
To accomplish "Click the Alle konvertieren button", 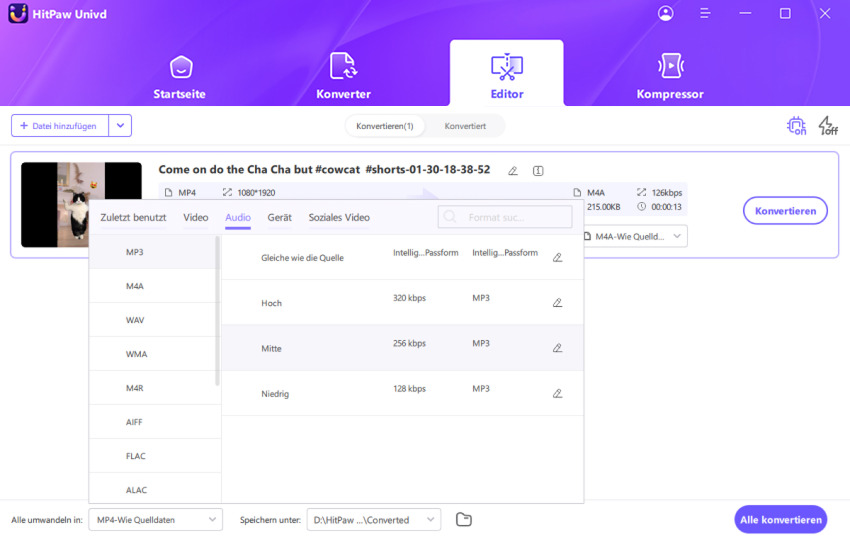I will point(780,519).
